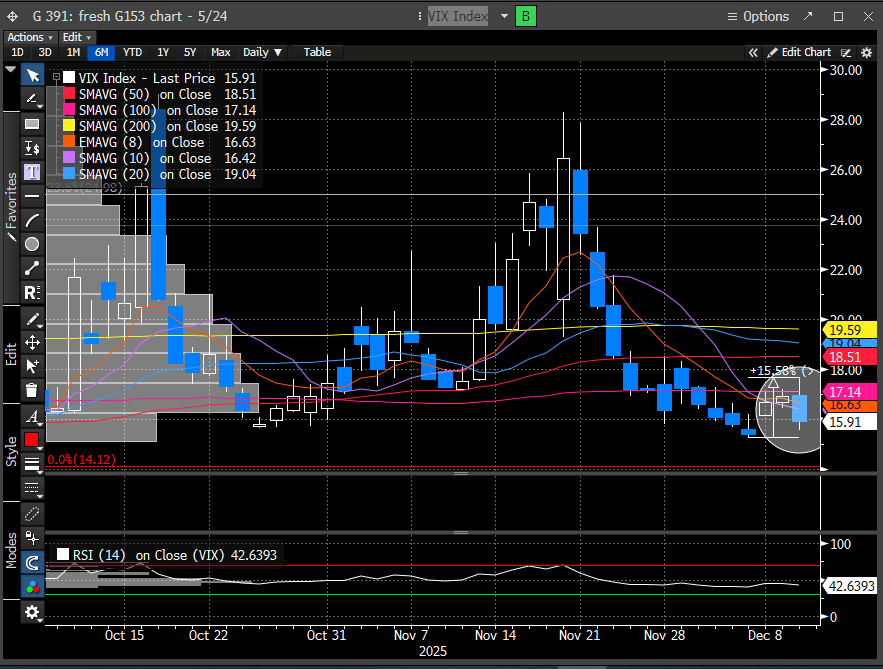Viewport: 883px width, 669px height.
Task: Open the Actions dropdown menu
Action: (x=27, y=37)
